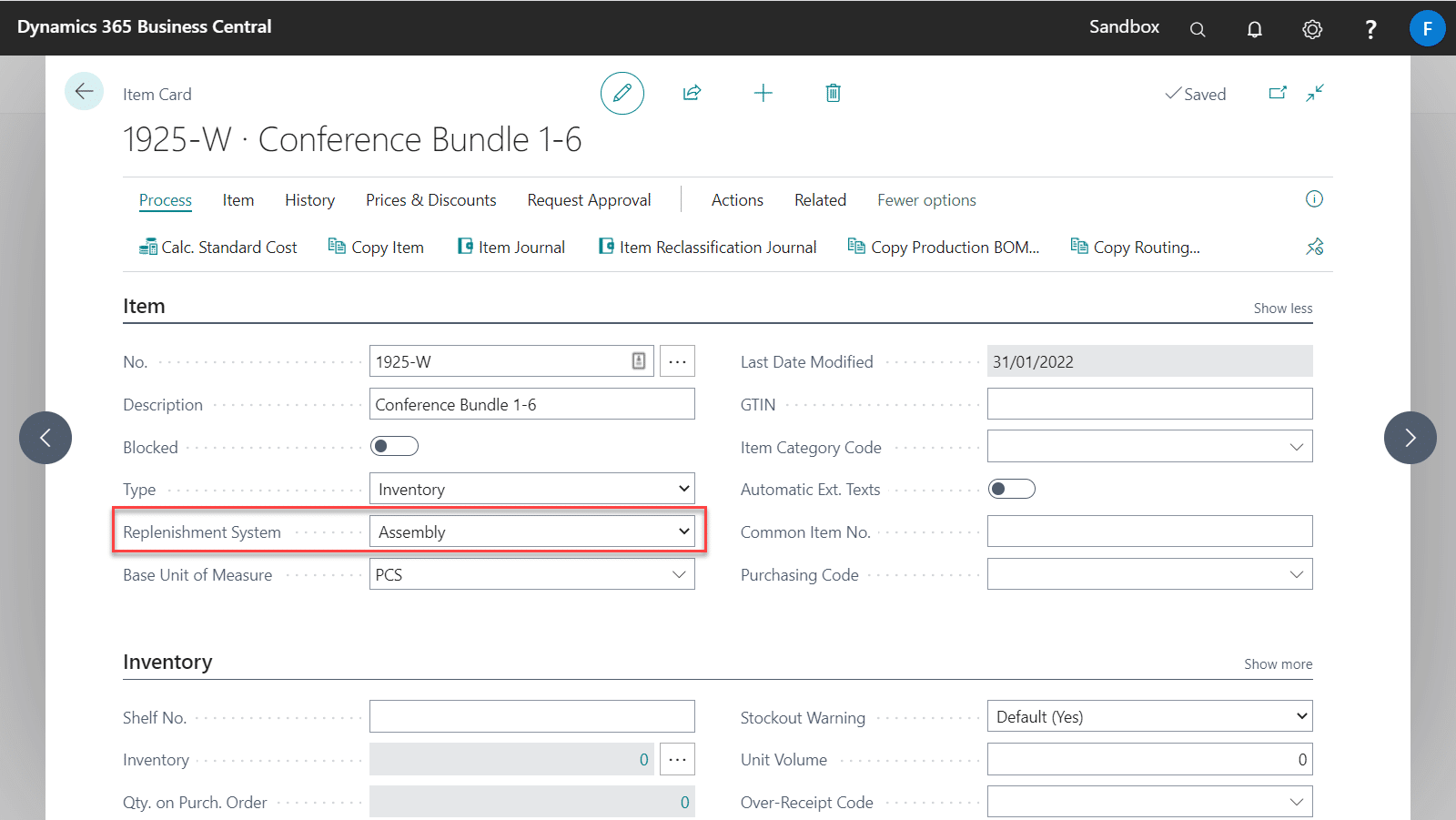Go to next record with right arrow
The height and width of the screenshot is (820, 1456).
pyautogui.click(x=1410, y=438)
